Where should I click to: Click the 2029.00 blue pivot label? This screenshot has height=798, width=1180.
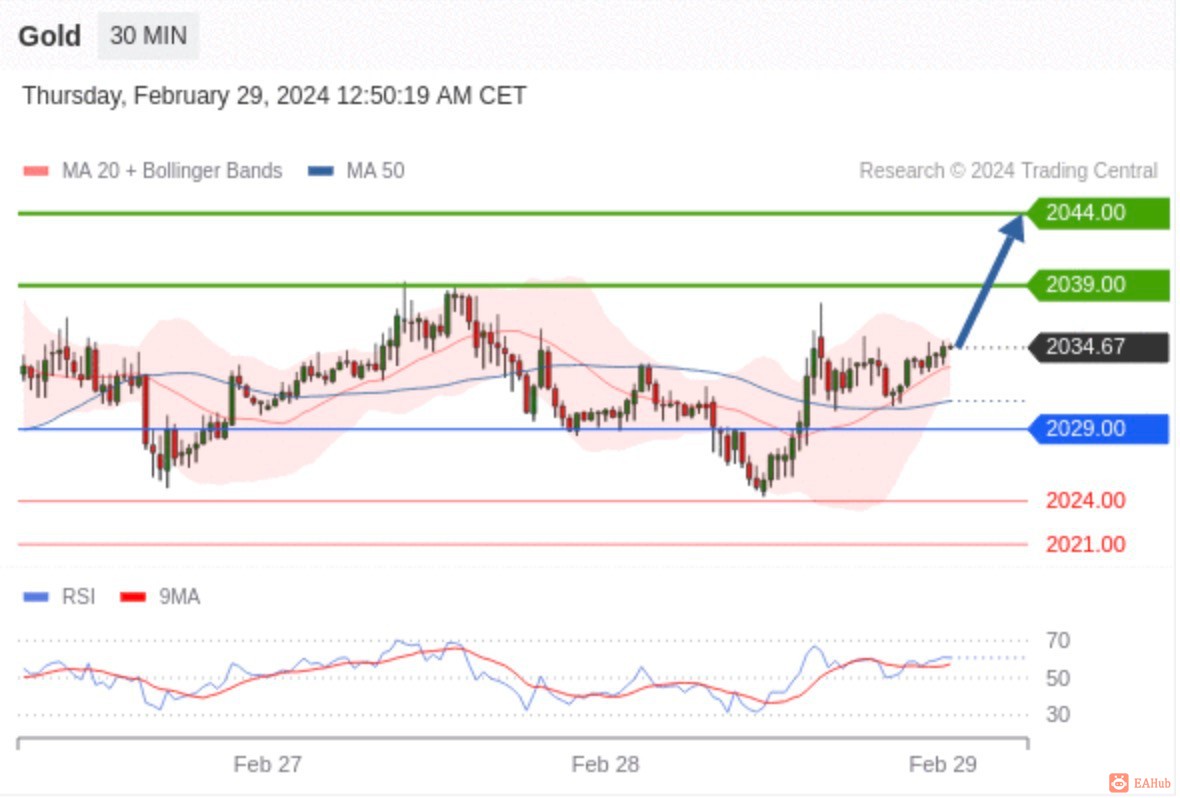point(1099,428)
